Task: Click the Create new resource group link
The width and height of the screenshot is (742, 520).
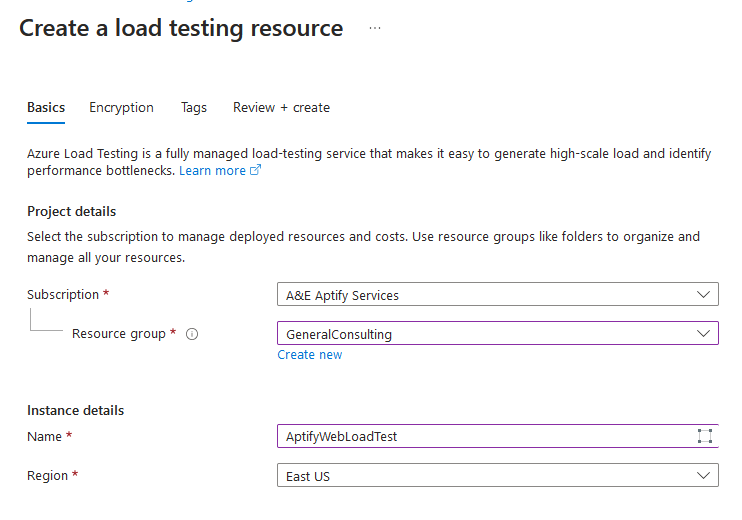Action: coord(309,354)
